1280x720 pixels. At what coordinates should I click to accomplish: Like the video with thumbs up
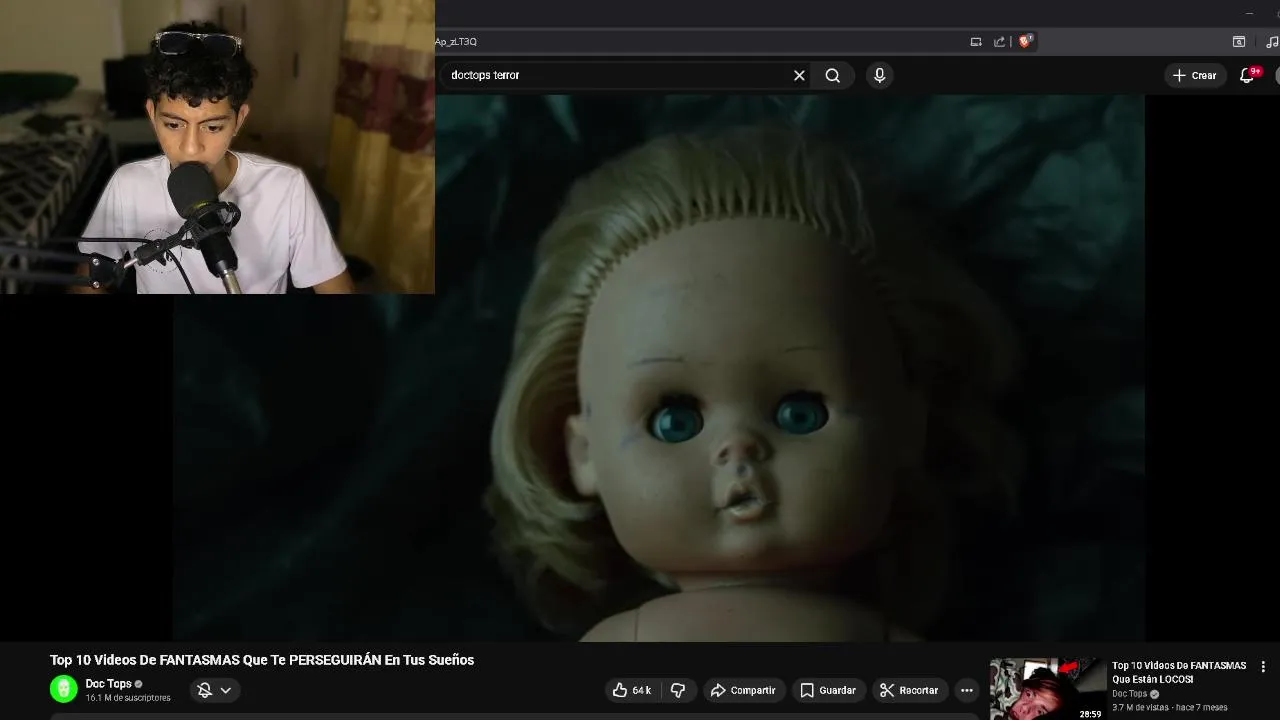pyautogui.click(x=632, y=690)
